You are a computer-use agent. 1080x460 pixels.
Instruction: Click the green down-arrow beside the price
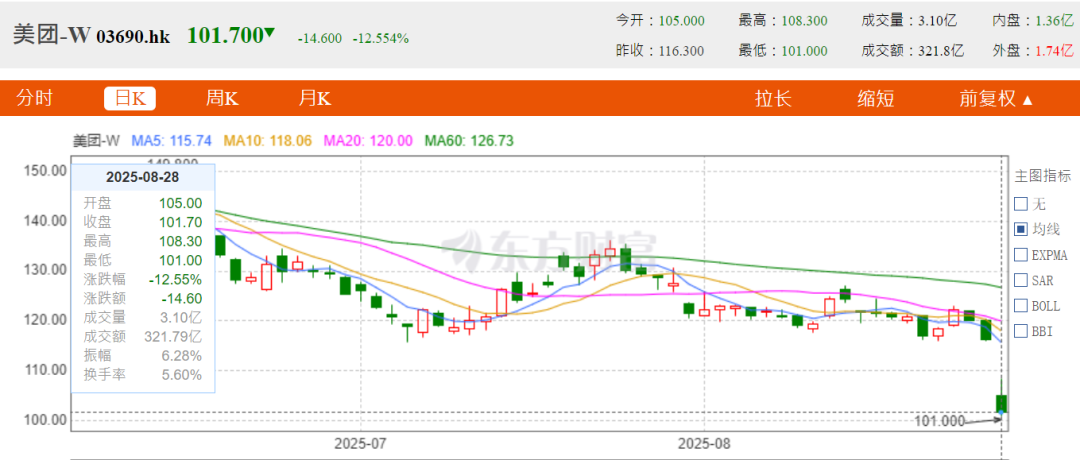click(x=269, y=32)
